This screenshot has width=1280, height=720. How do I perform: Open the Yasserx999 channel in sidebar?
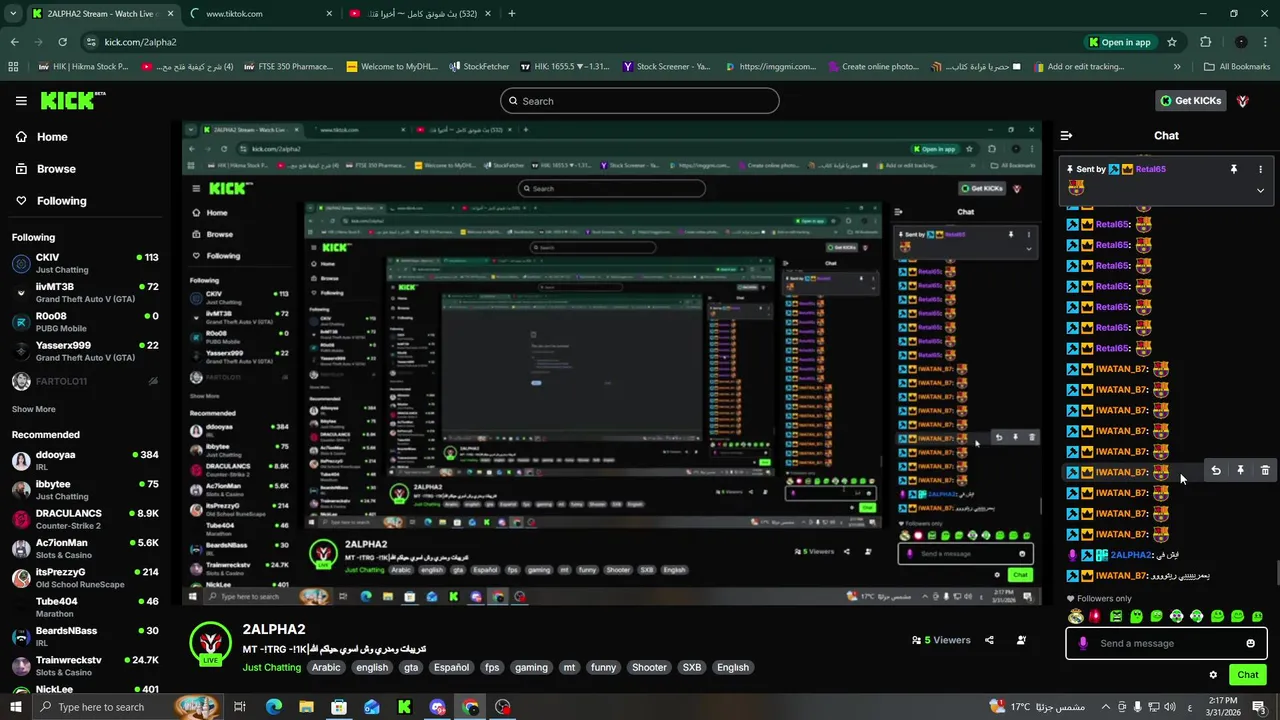click(85, 351)
